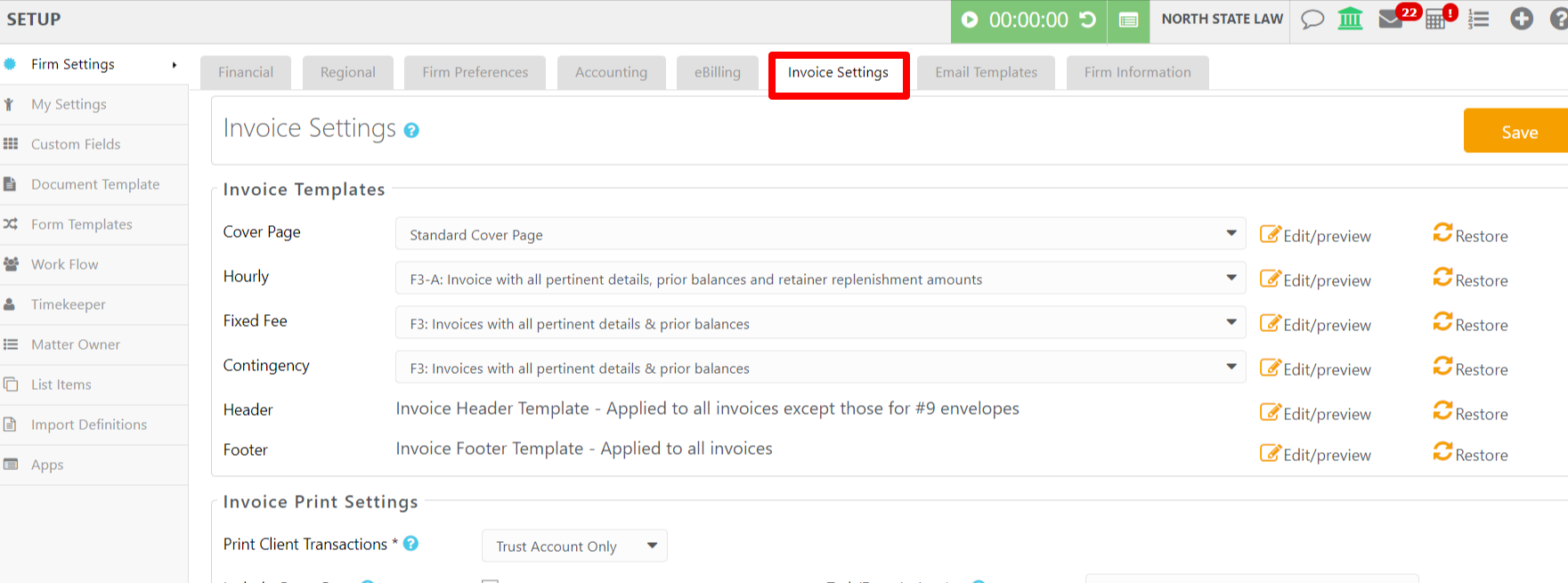
Task: Click Edit/preview for Cover Page
Action: point(1315,235)
